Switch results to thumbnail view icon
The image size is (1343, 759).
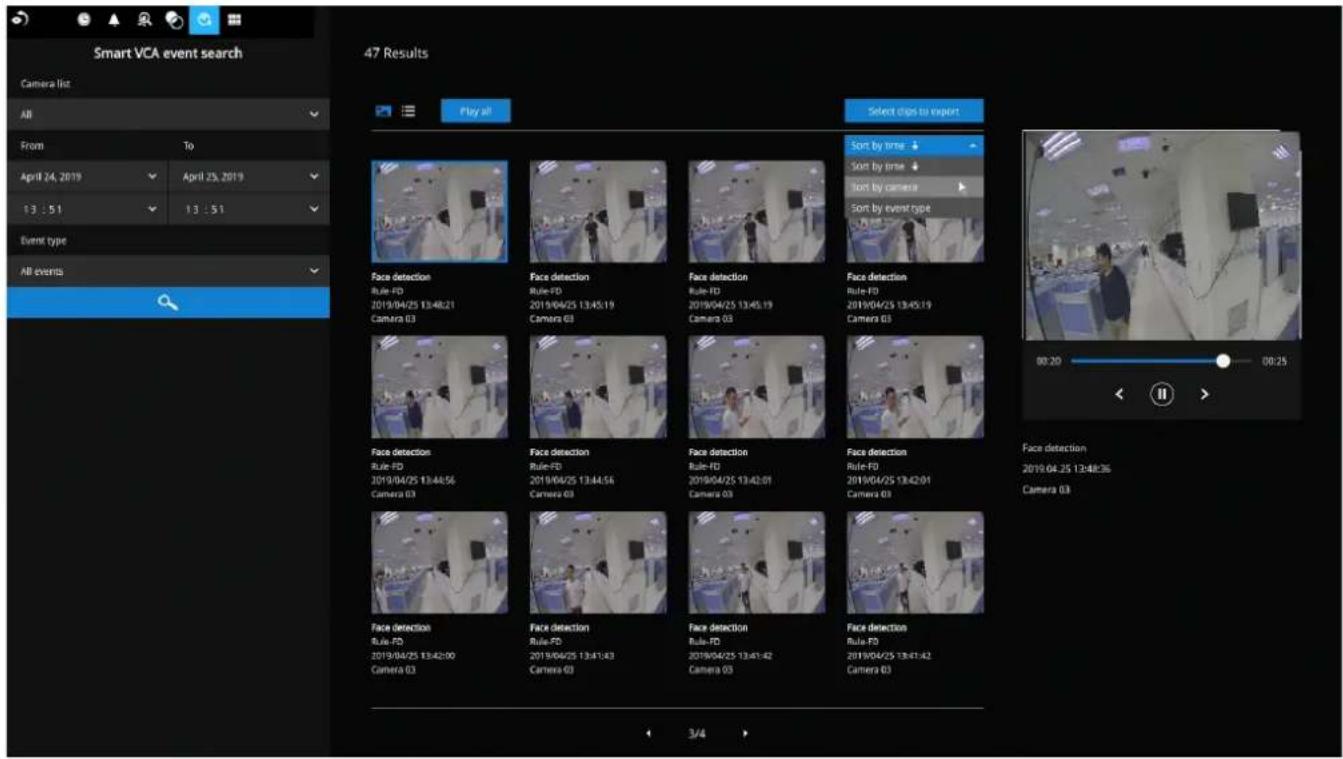coord(382,112)
